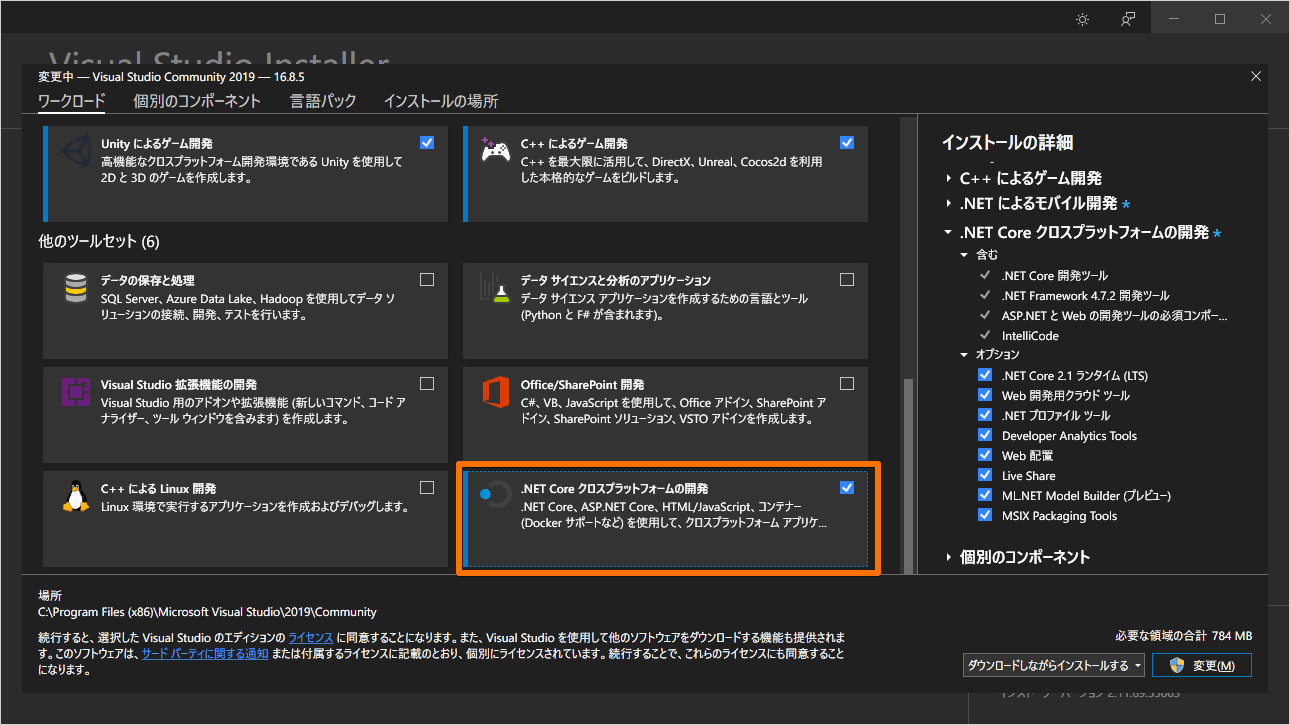This screenshot has width=1290, height=725.
Task: Click the 他のツールセット (6) heading
Action: (99, 242)
